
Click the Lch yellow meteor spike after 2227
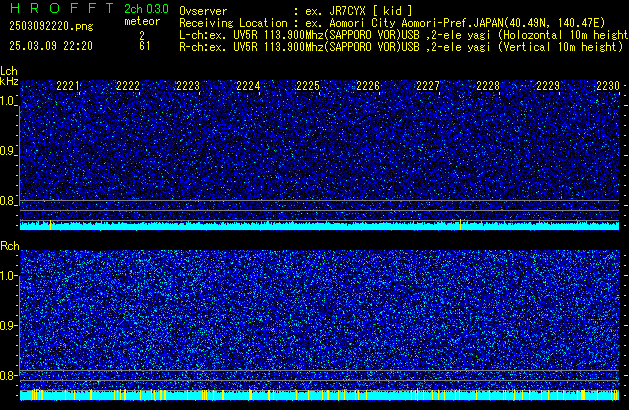(460, 225)
